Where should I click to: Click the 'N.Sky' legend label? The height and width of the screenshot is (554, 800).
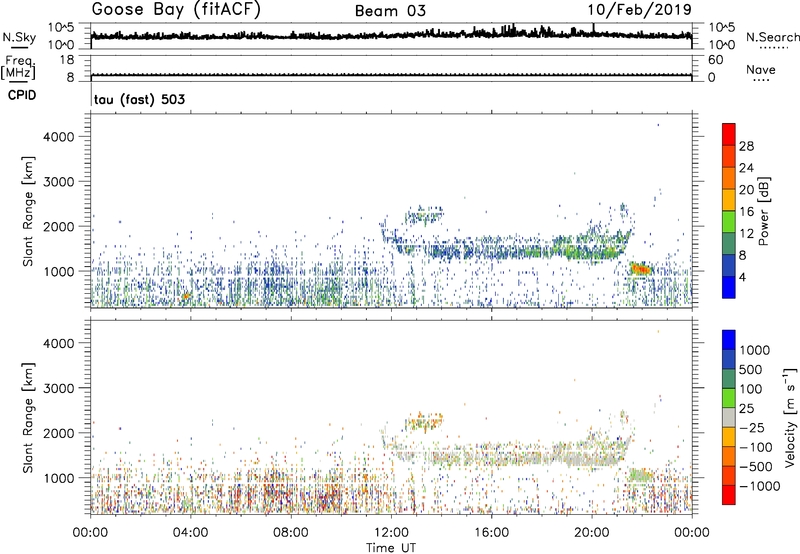pos(19,37)
